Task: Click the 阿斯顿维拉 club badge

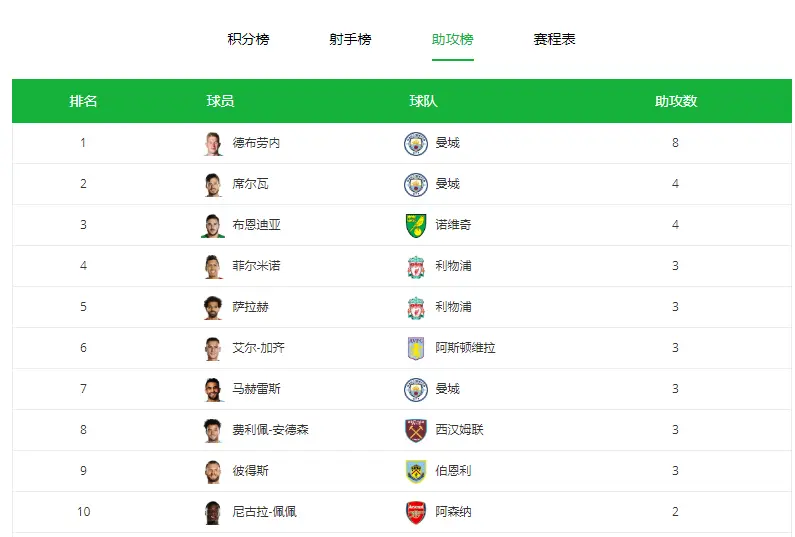Action: (x=416, y=348)
